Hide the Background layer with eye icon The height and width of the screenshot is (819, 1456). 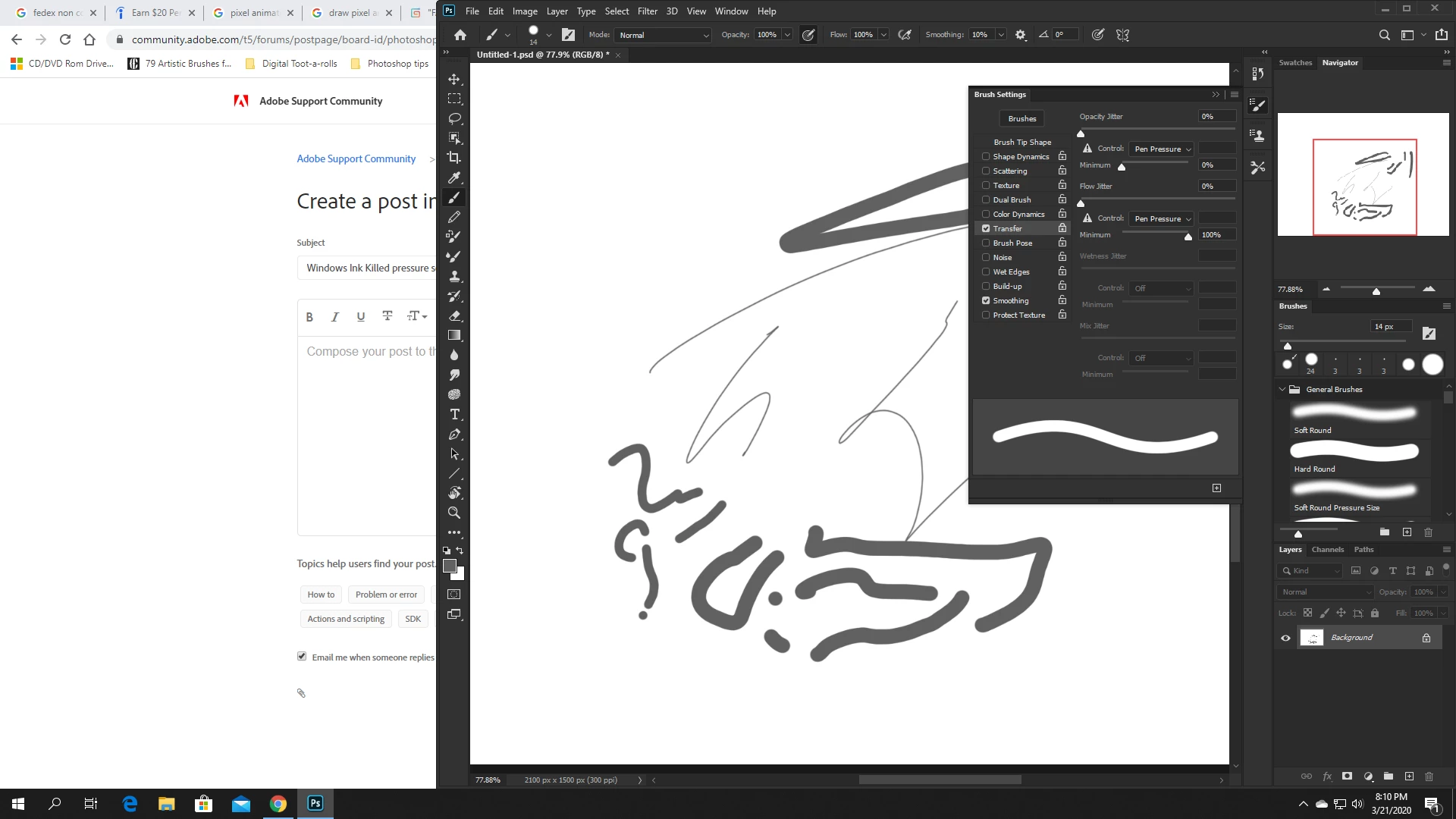point(1285,638)
